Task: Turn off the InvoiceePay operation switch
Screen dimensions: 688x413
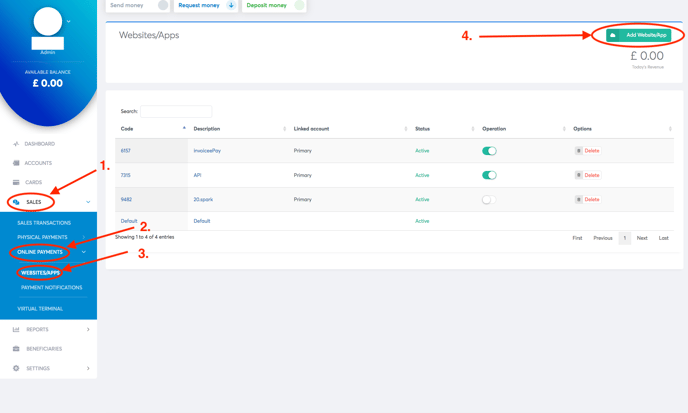Action: [x=489, y=151]
